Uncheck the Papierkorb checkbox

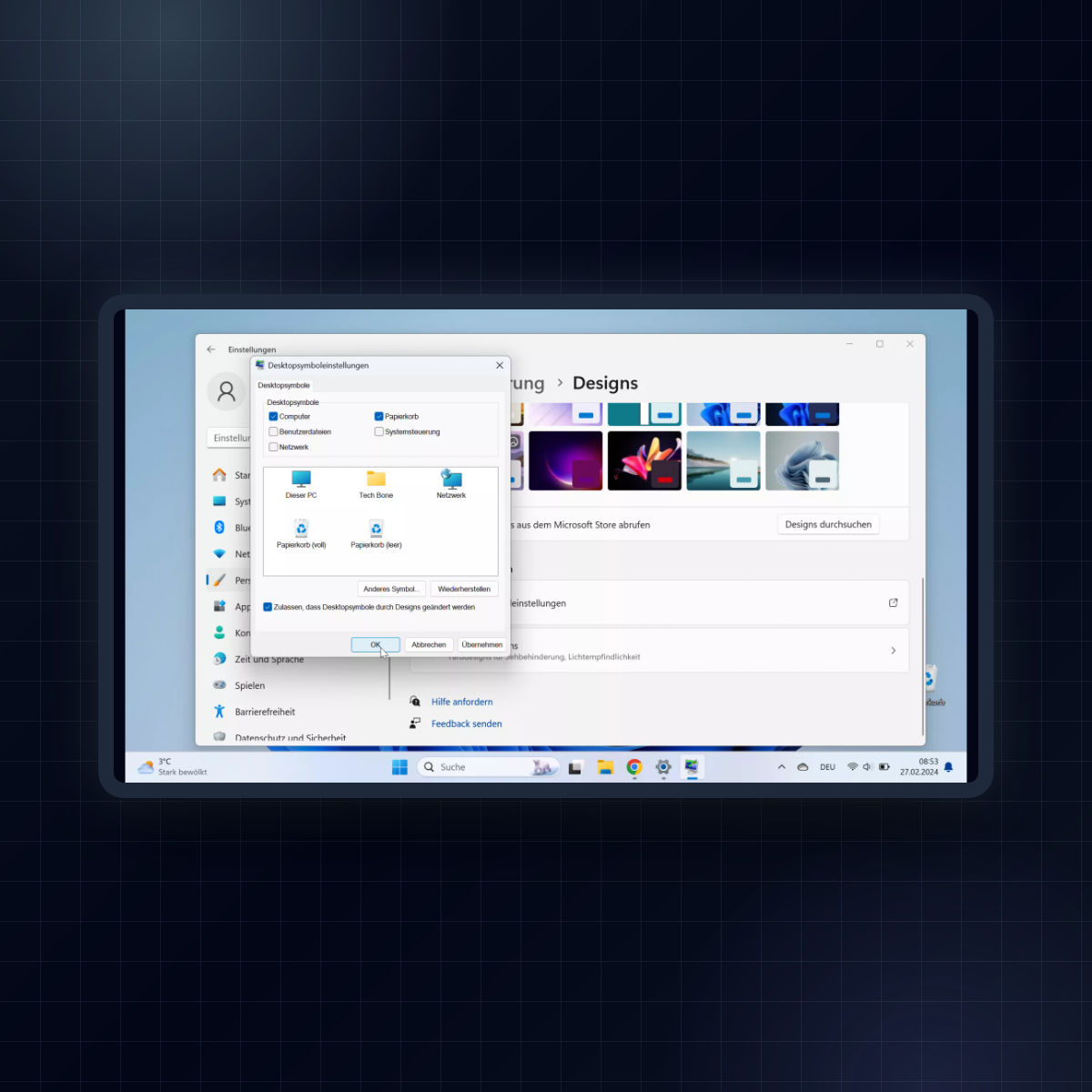379,417
